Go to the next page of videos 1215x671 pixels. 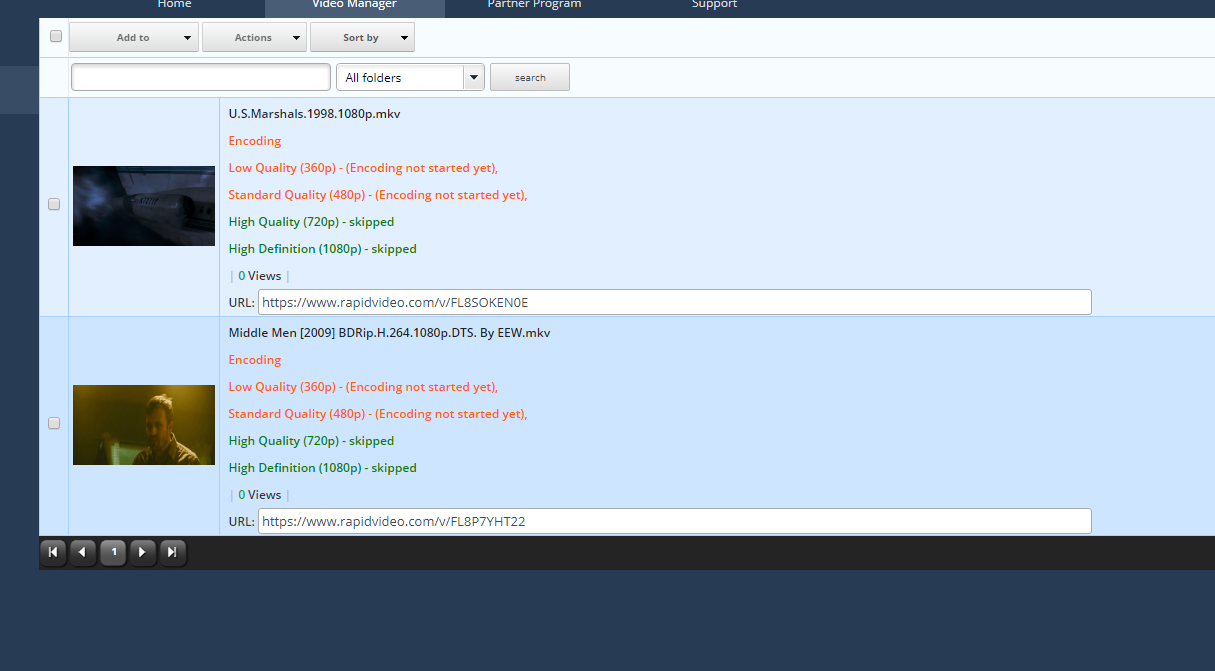[143, 552]
